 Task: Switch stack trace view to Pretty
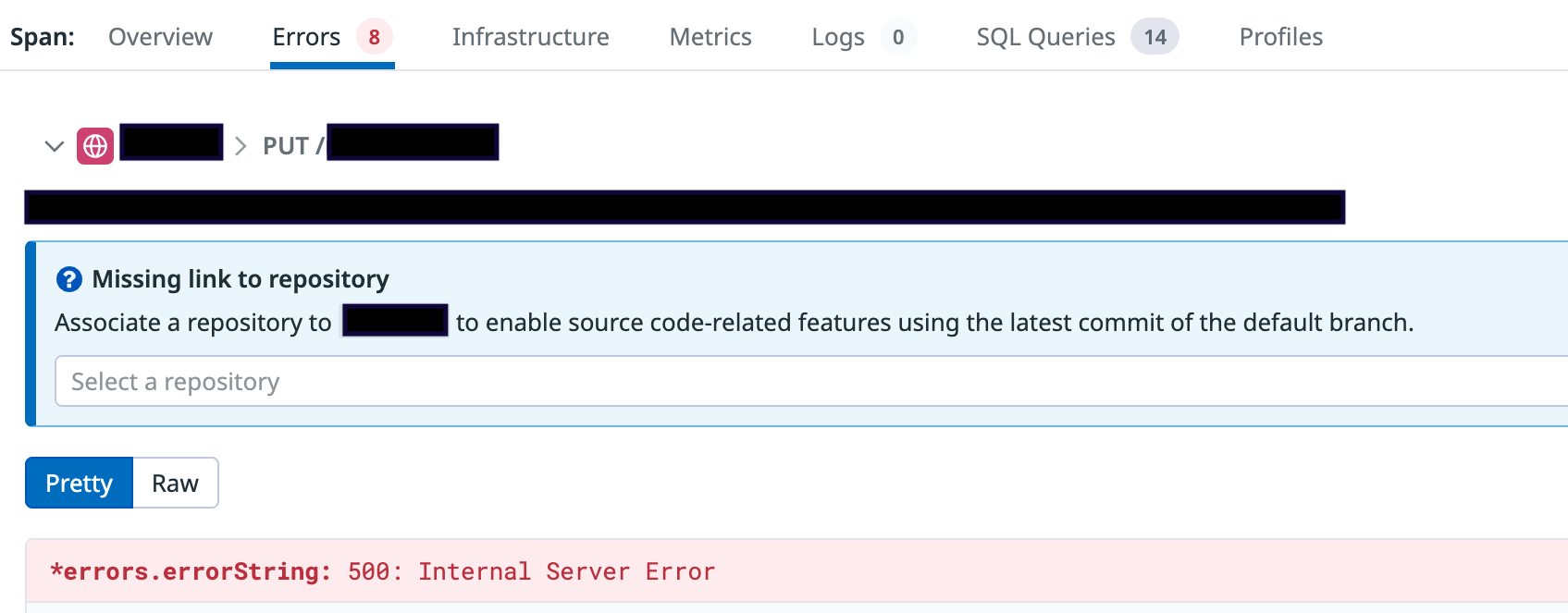click(80, 483)
